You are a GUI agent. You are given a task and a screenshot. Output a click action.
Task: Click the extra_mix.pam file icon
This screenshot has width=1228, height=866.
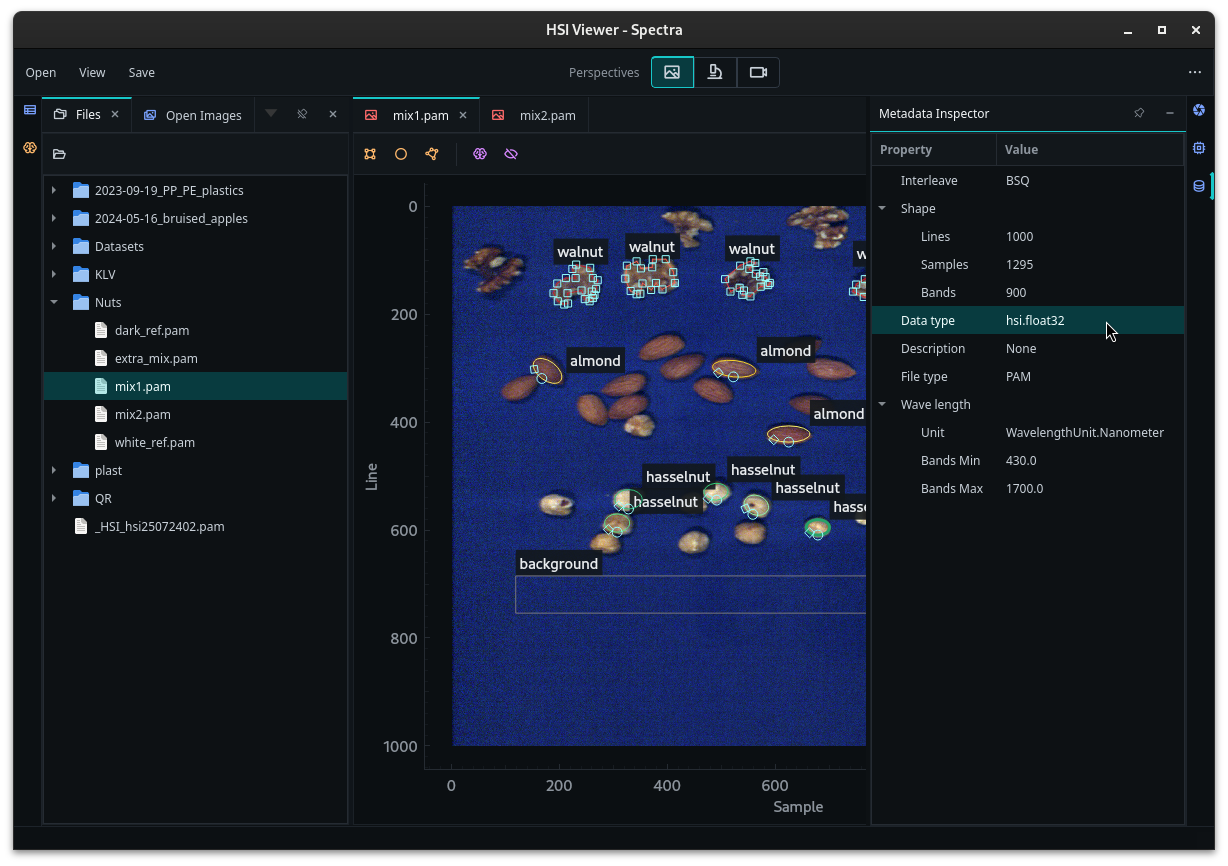coord(100,358)
